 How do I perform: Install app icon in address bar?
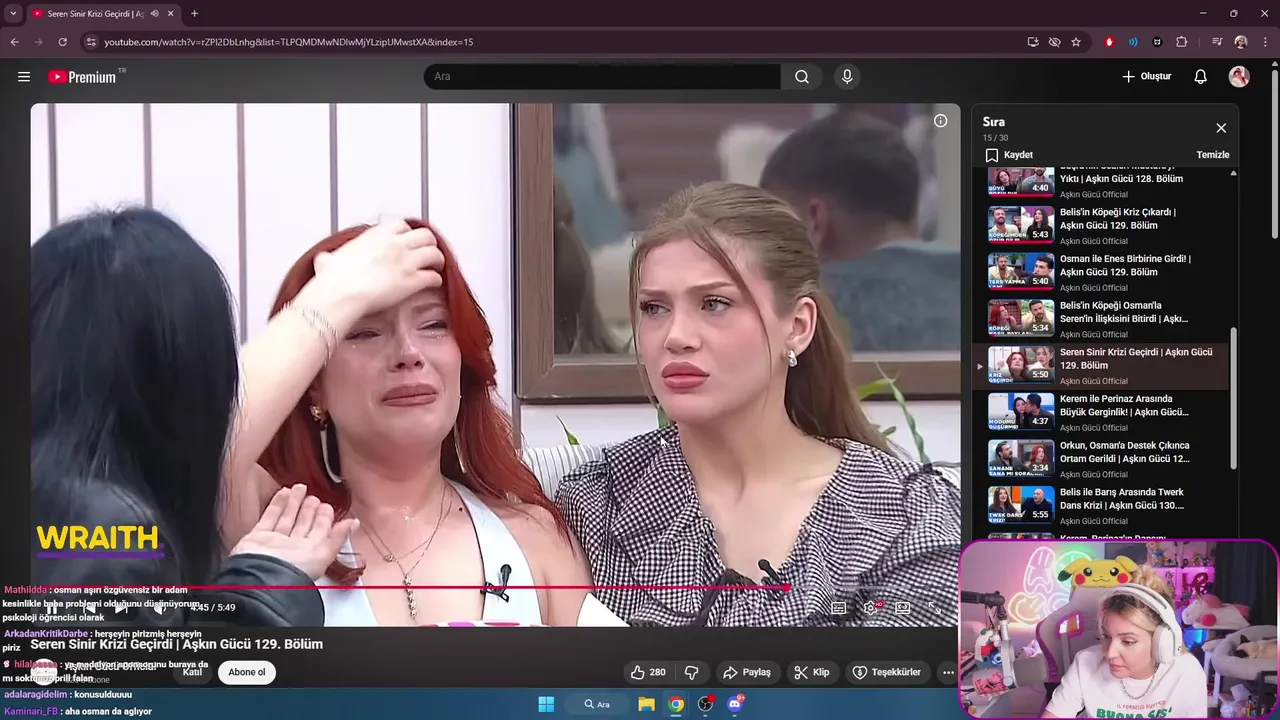pyautogui.click(x=1033, y=42)
